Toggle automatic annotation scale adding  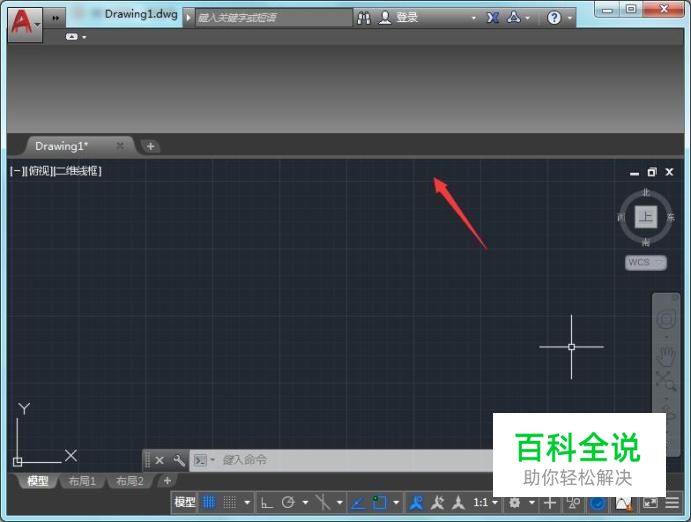[x=437, y=503]
